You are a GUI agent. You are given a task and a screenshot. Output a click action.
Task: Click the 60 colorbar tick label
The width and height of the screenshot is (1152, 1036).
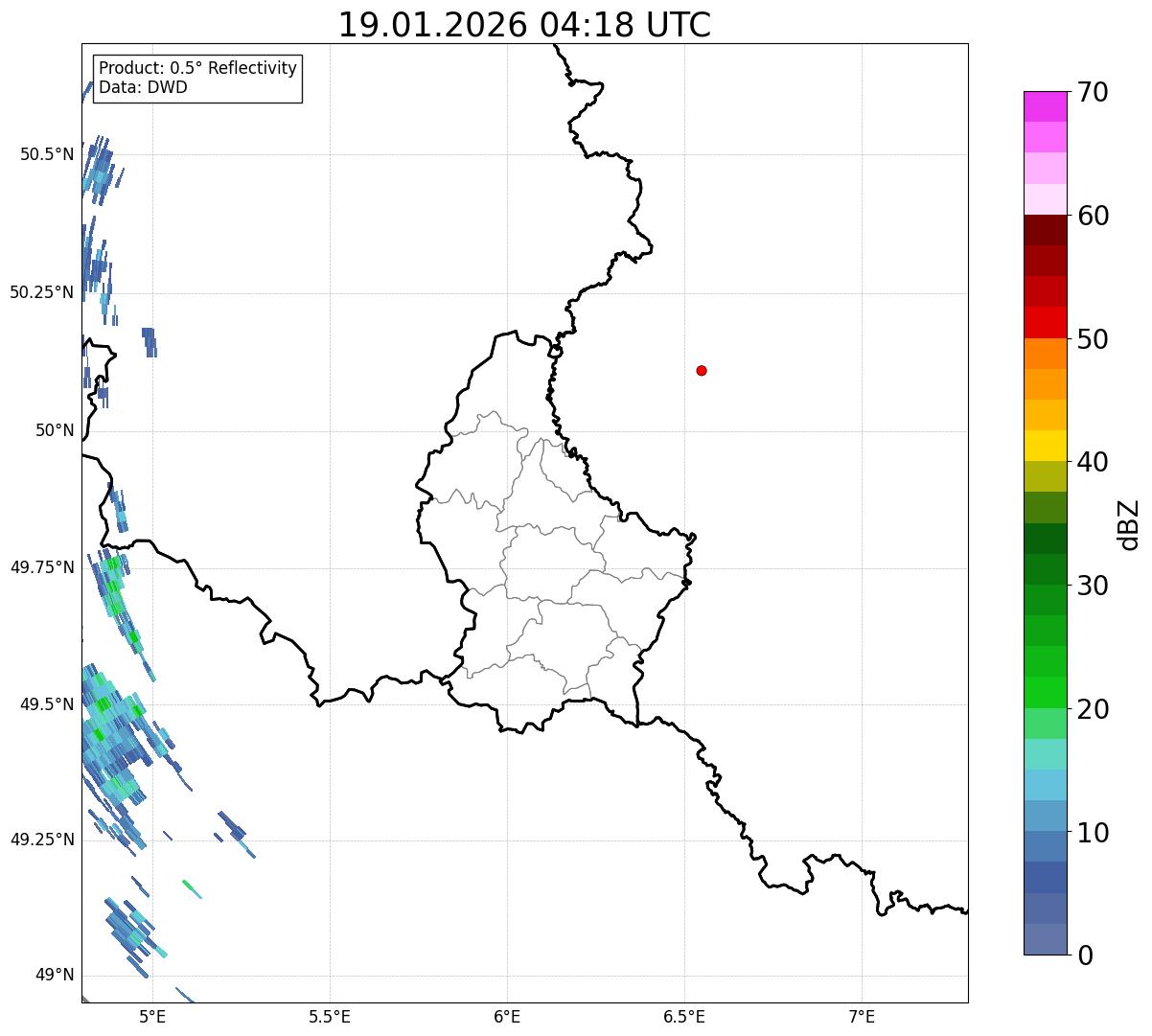click(1092, 216)
